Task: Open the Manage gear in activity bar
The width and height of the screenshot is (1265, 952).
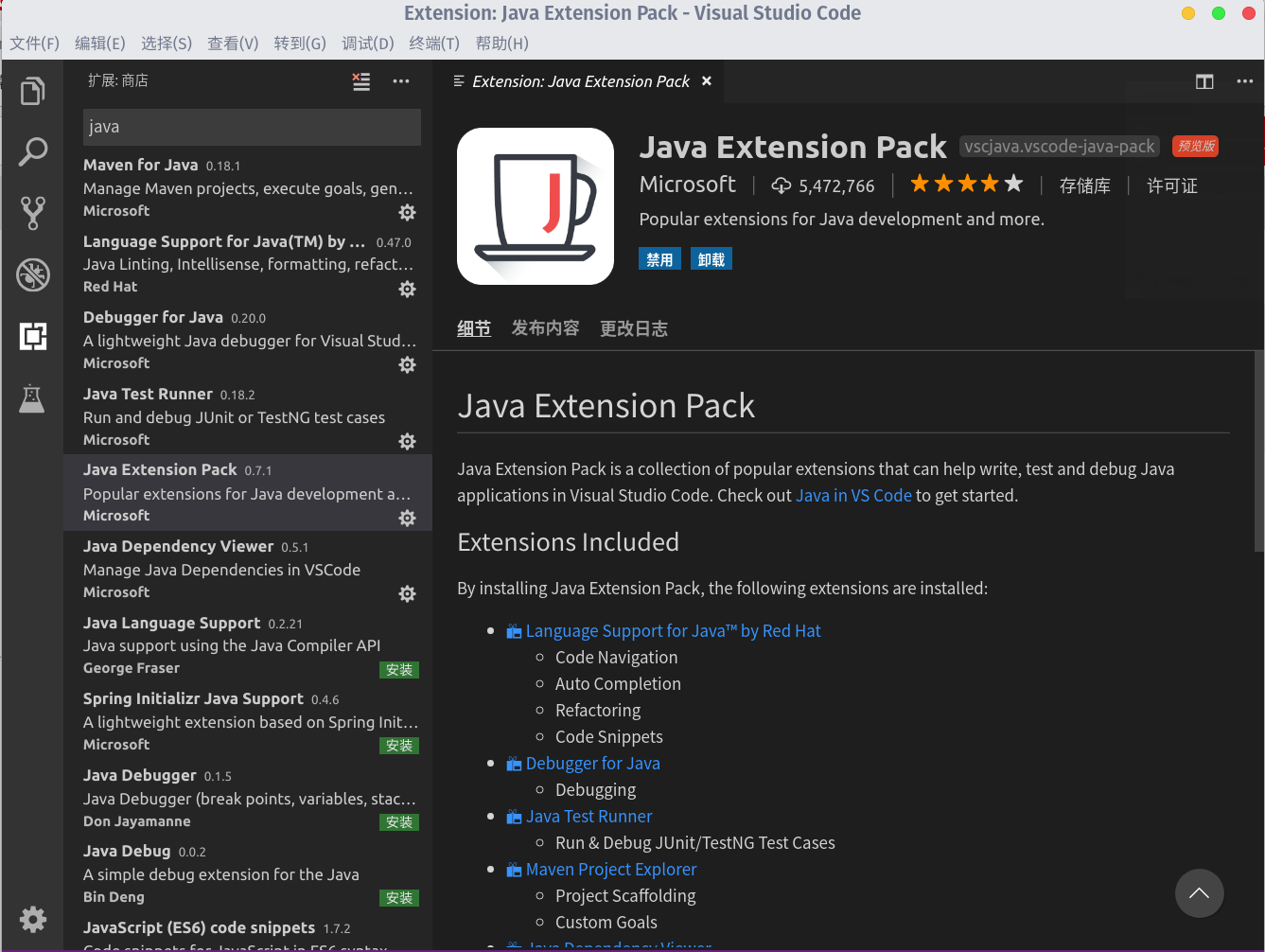Action: (x=32, y=919)
